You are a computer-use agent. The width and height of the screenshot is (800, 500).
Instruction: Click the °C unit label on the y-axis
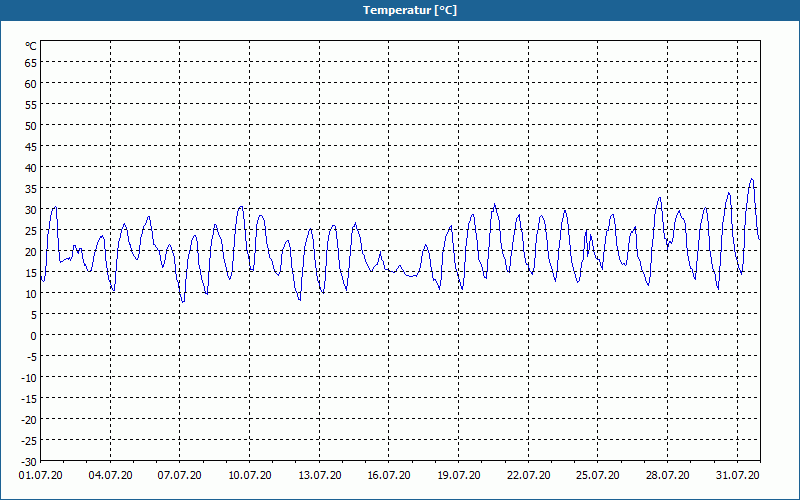[x=31, y=46]
